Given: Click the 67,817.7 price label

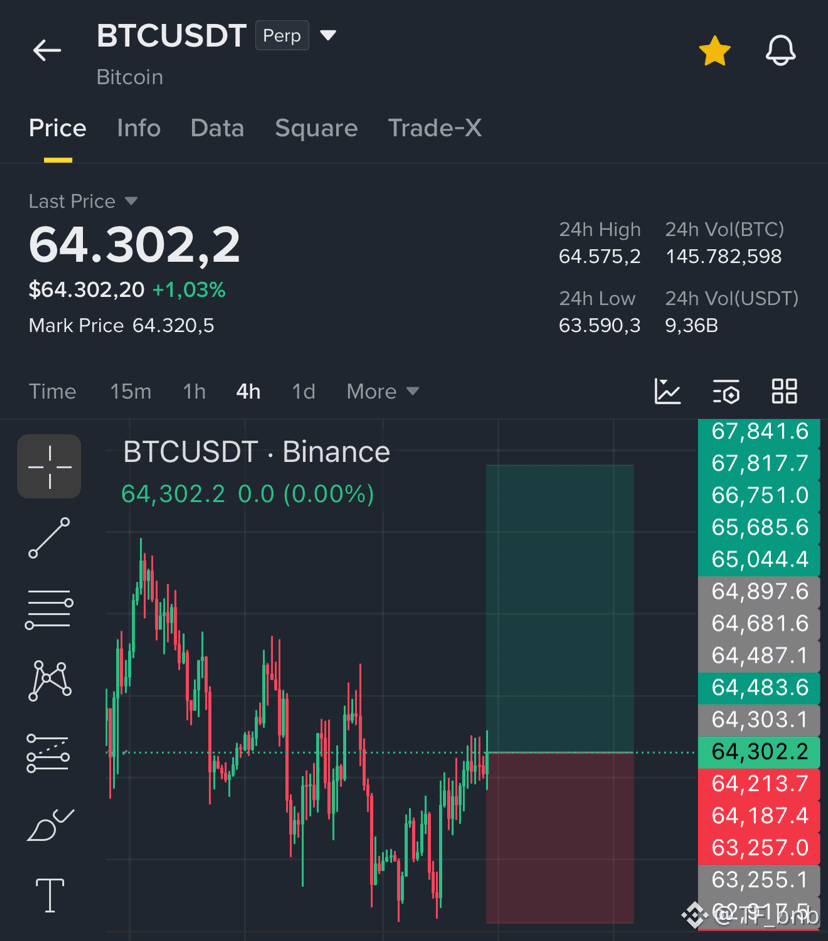Looking at the screenshot, I should [x=759, y=463].
